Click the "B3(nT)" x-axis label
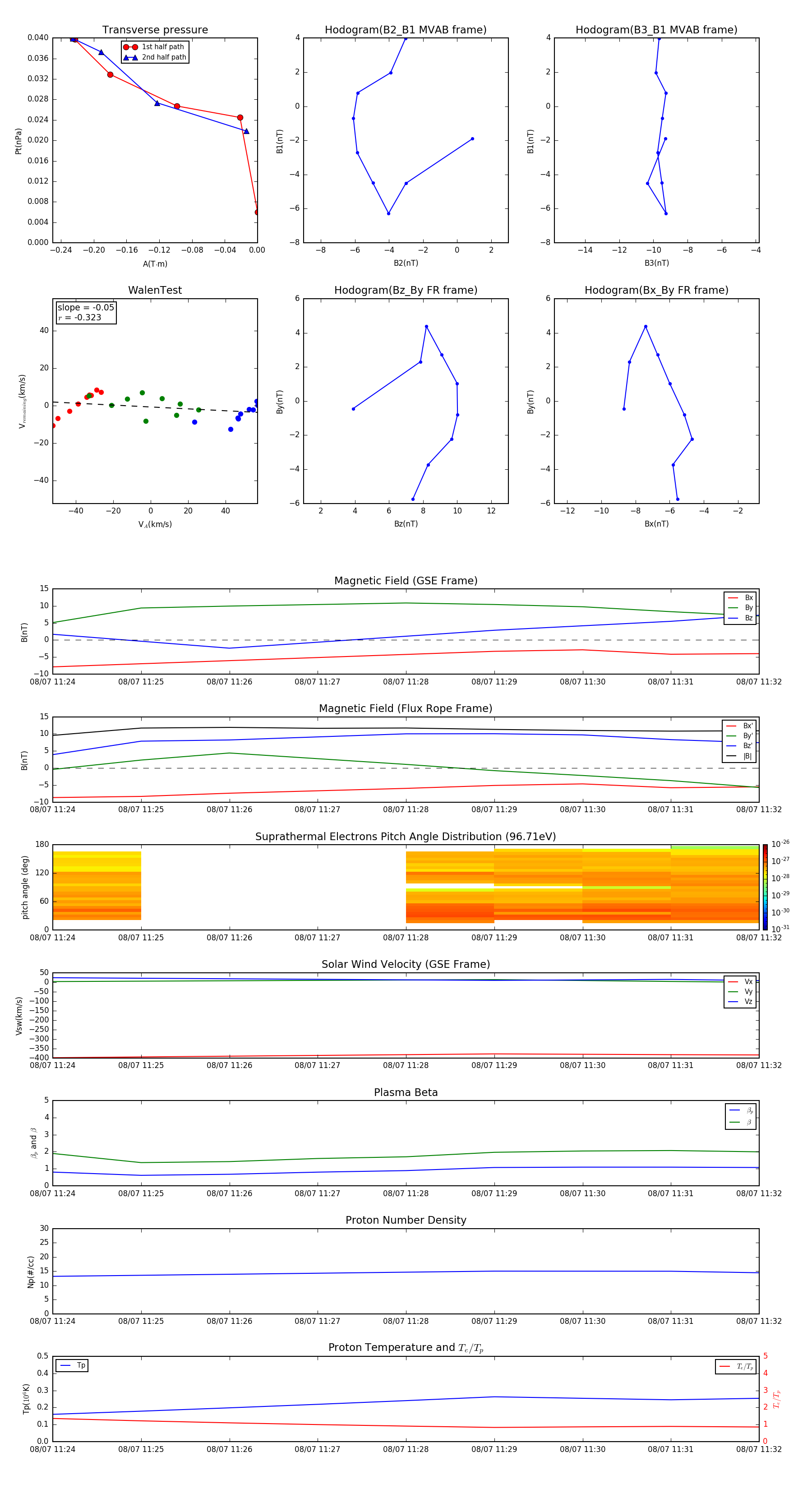The width and height of the screenshot is (812, 1489). point(656,263)
